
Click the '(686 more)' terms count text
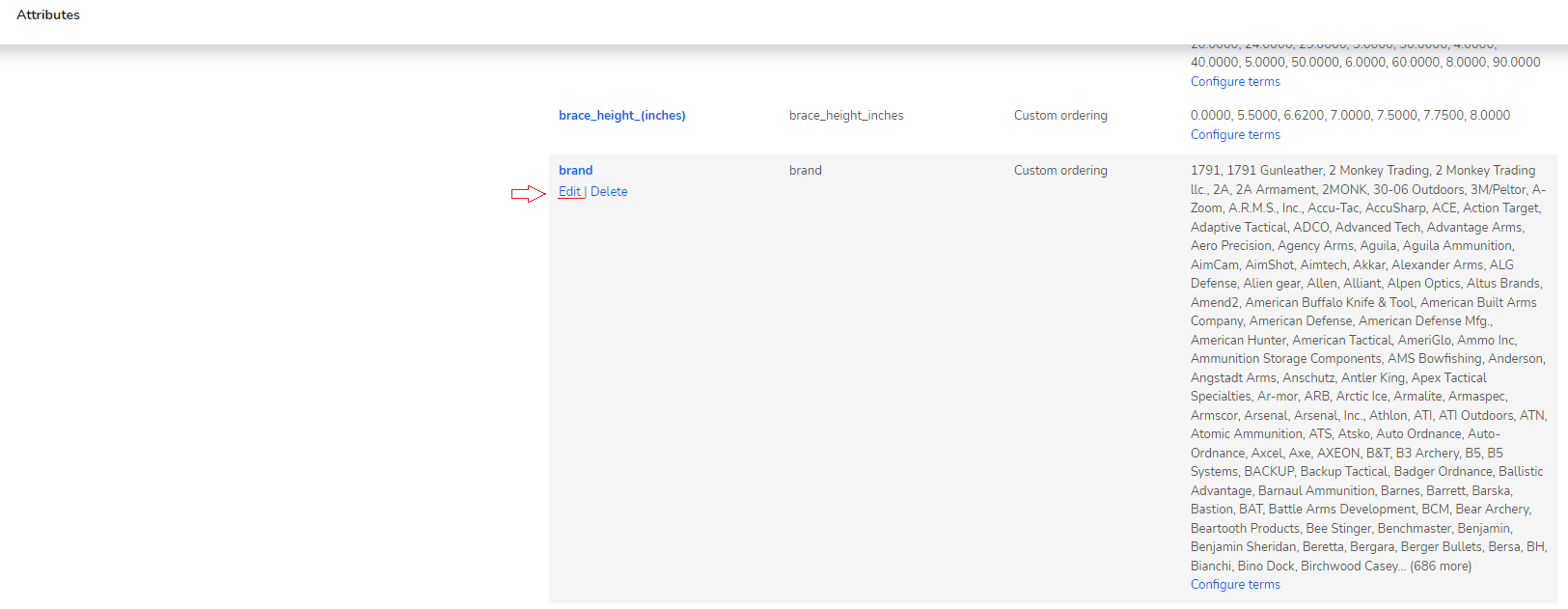click(x=1441, y=567)
